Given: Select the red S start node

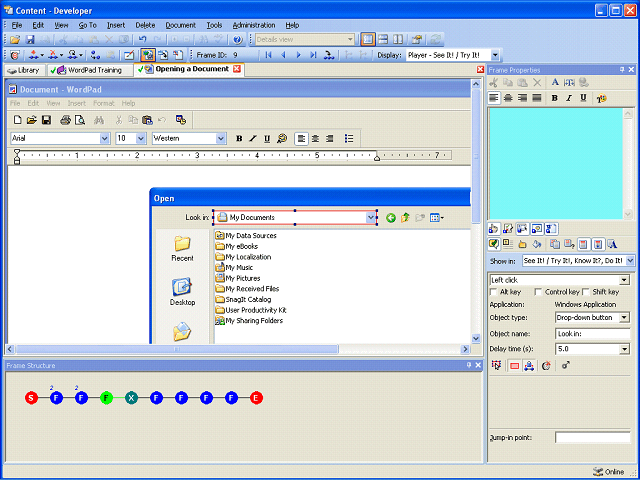Looking at the screenshot, I should point(31,398).
